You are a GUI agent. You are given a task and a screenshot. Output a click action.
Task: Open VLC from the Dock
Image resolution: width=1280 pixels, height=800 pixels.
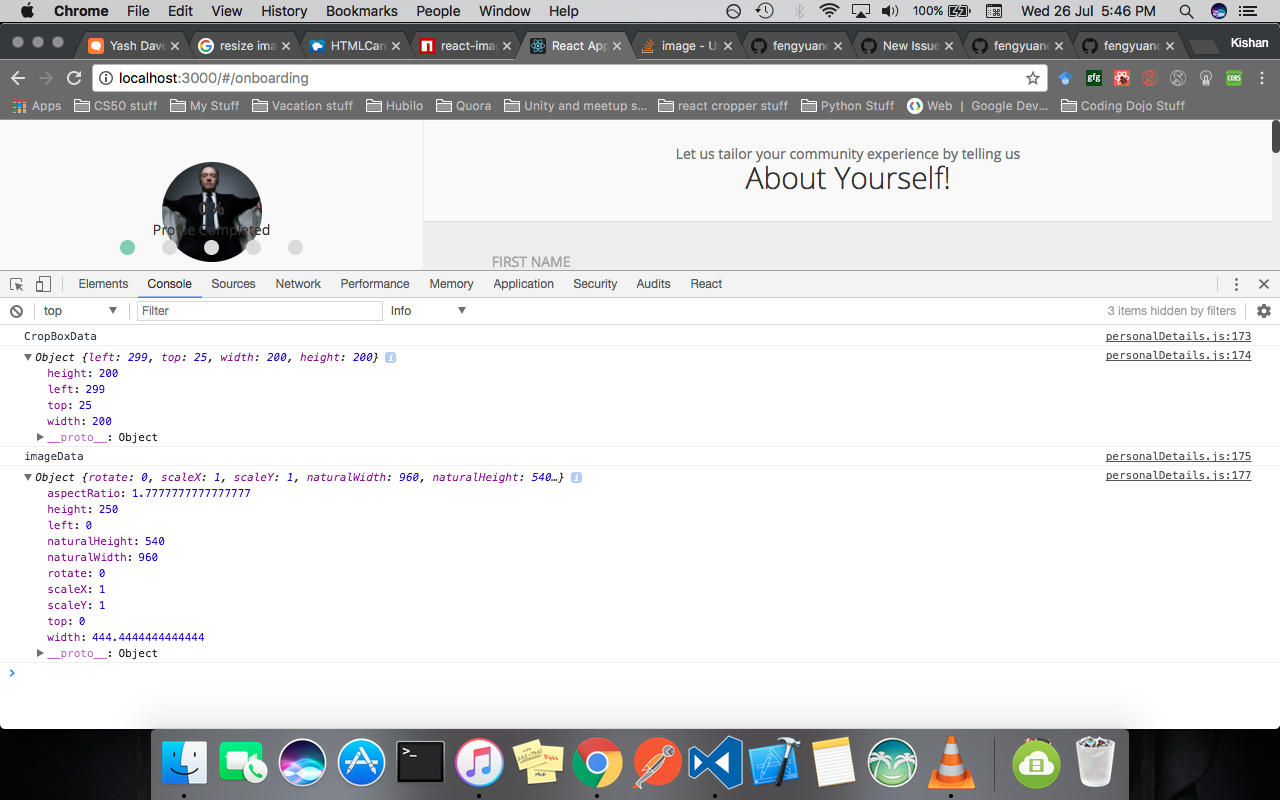tap(950, 762)
